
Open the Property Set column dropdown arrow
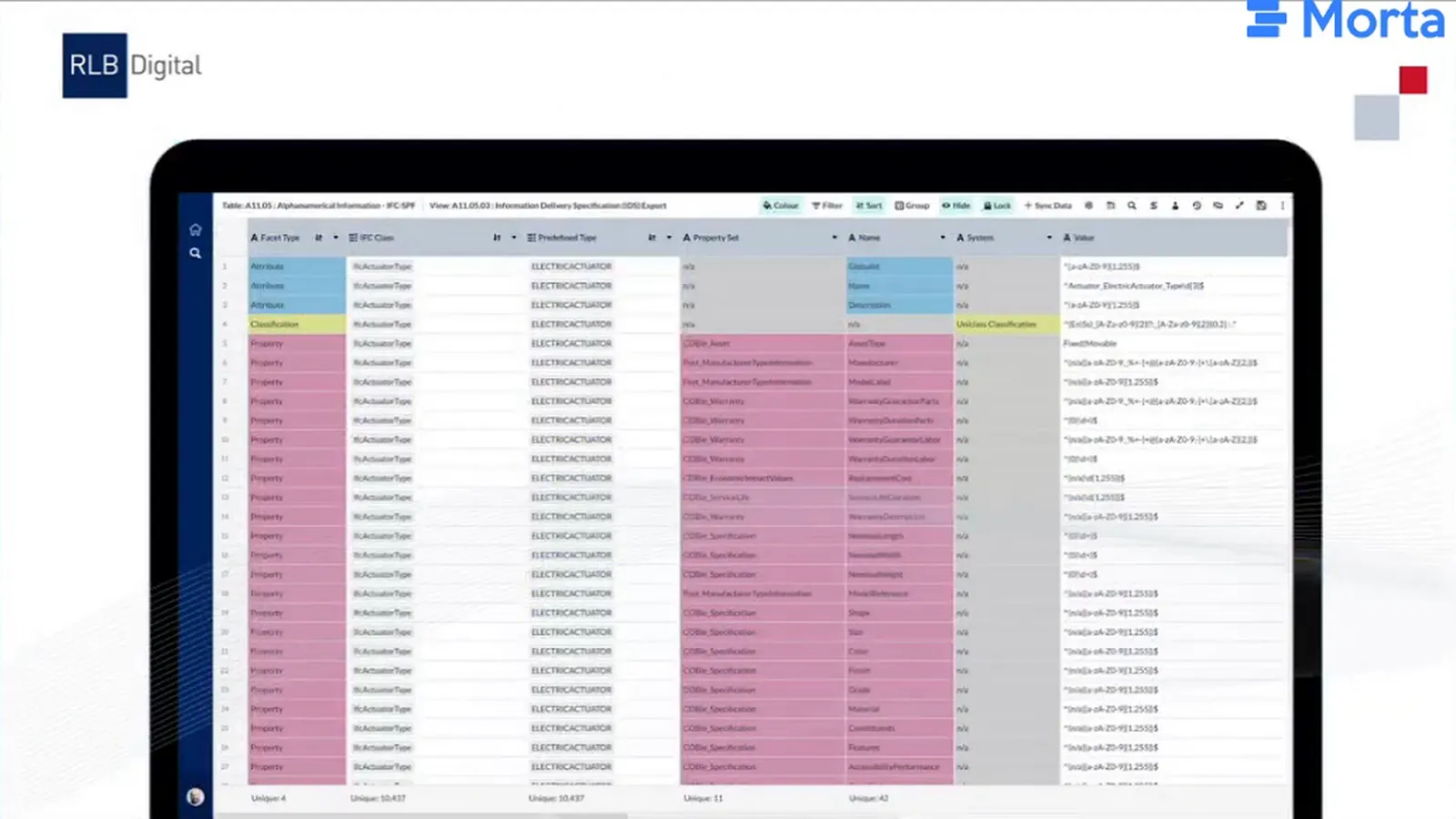[834, 238]
